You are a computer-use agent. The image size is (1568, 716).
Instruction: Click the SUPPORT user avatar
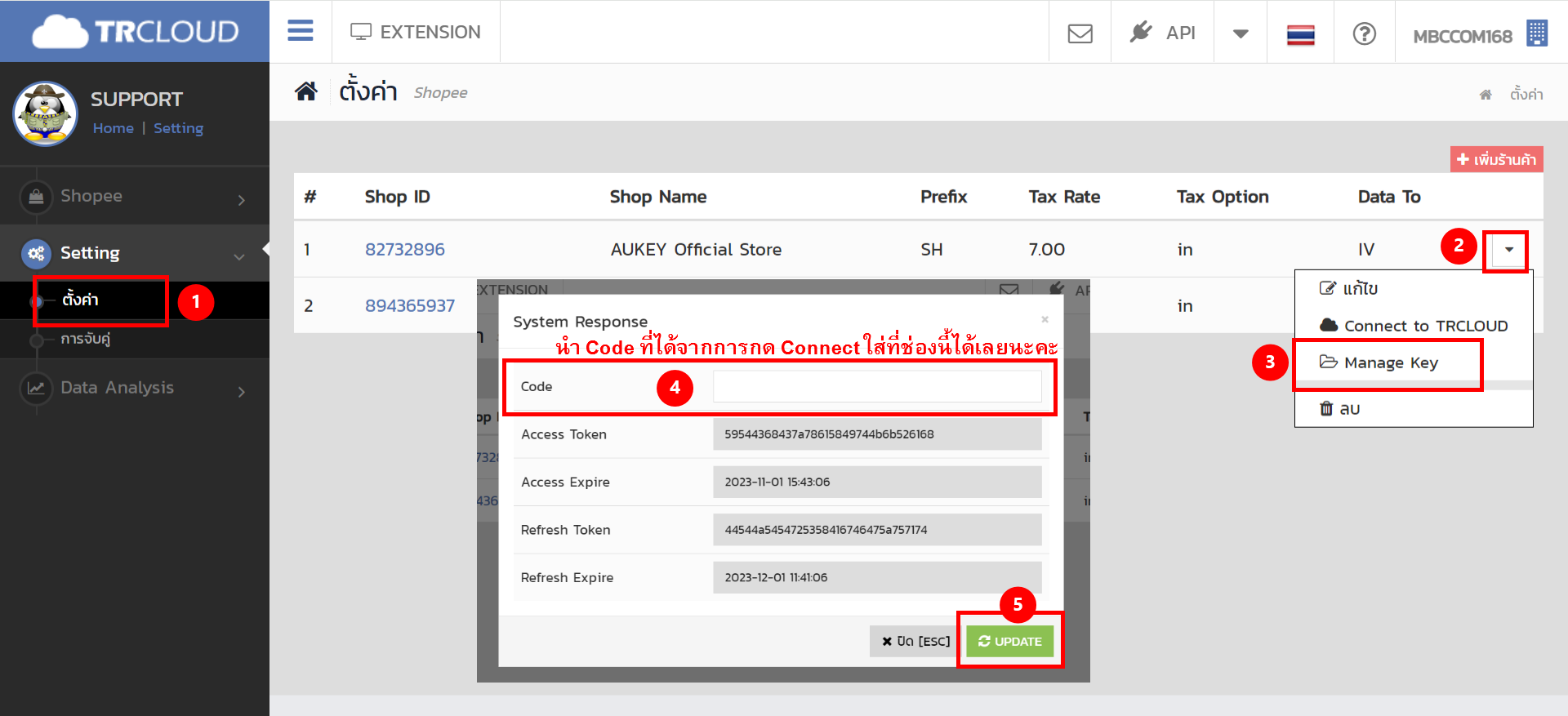45,113
